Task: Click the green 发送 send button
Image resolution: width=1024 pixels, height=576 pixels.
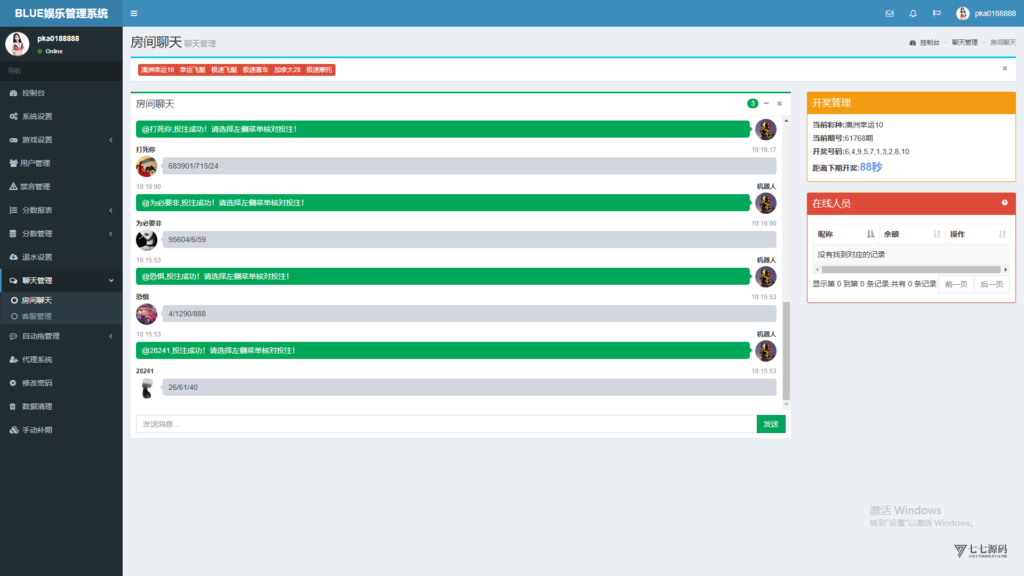Action: click(770, 424)
